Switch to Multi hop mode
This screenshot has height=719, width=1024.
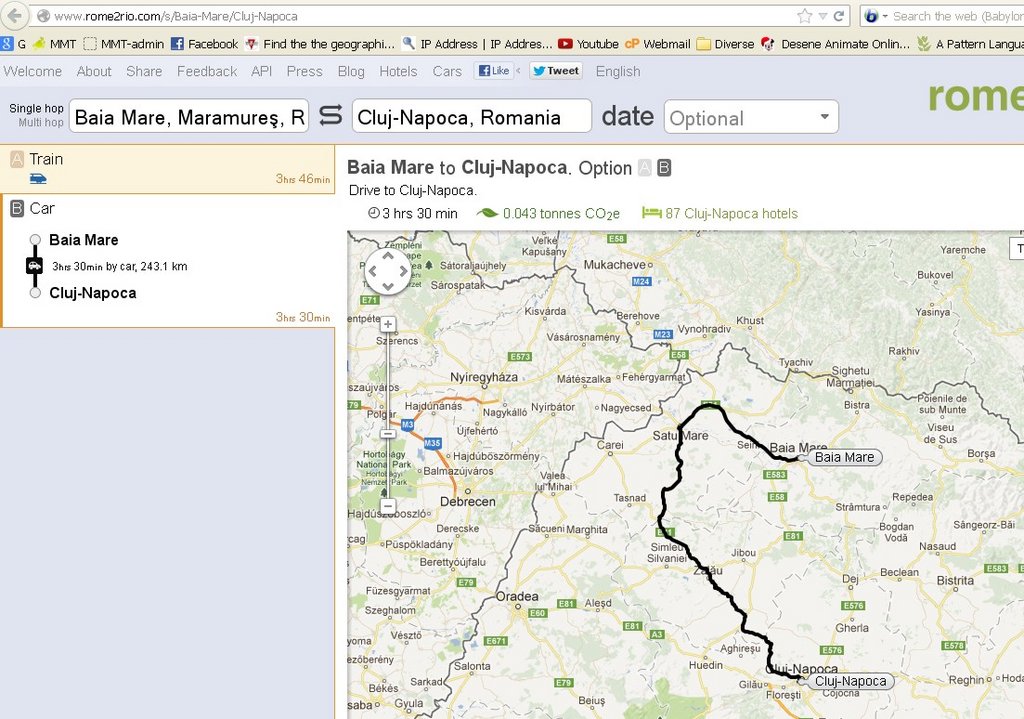40,123
